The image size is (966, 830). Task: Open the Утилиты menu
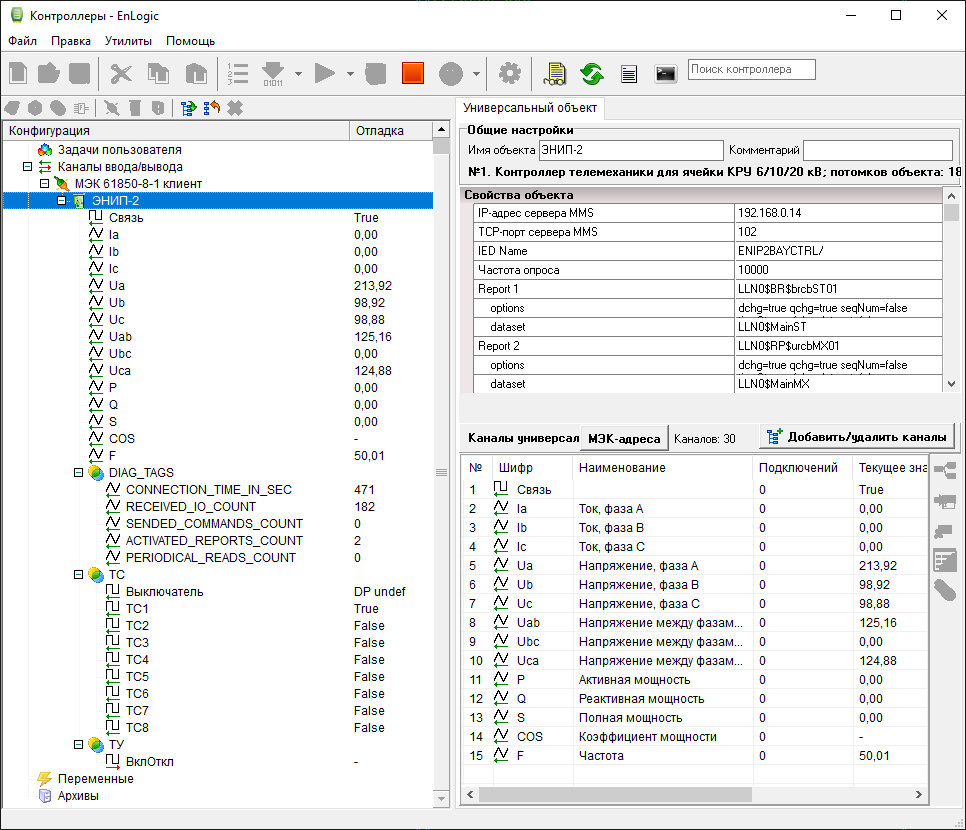[128, 41]
